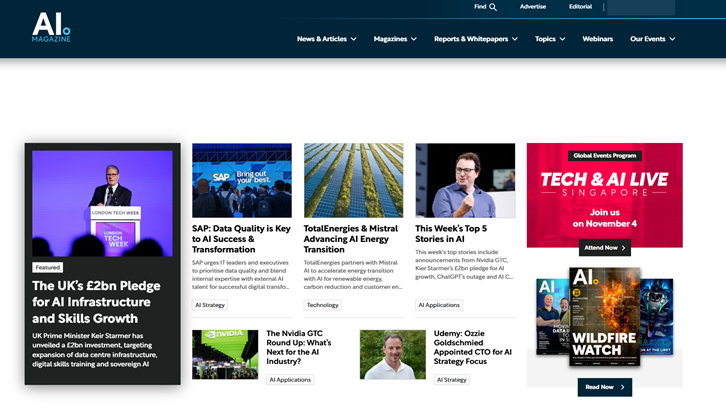The height and width of the screenshot is (410, 726).
Task: Read the Top 5 Stories summary text
Action: (x=464, y=264)
